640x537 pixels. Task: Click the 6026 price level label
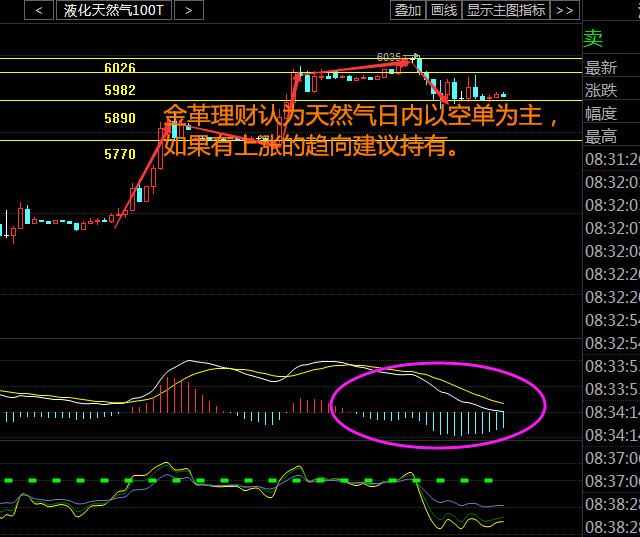click(x=120, y=68)
